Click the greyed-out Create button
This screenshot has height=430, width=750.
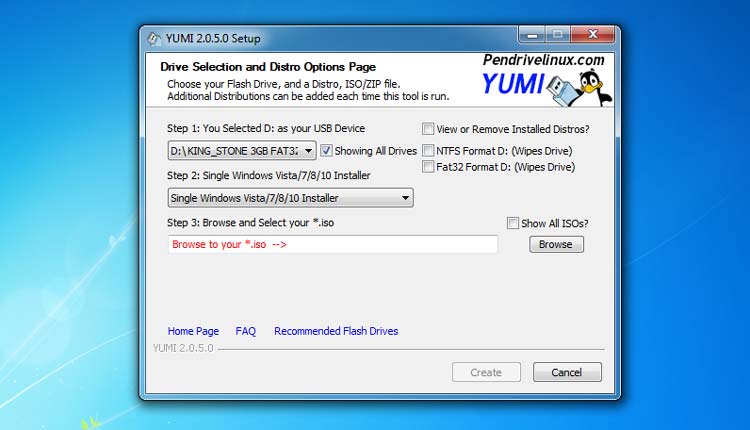point(486,372)
